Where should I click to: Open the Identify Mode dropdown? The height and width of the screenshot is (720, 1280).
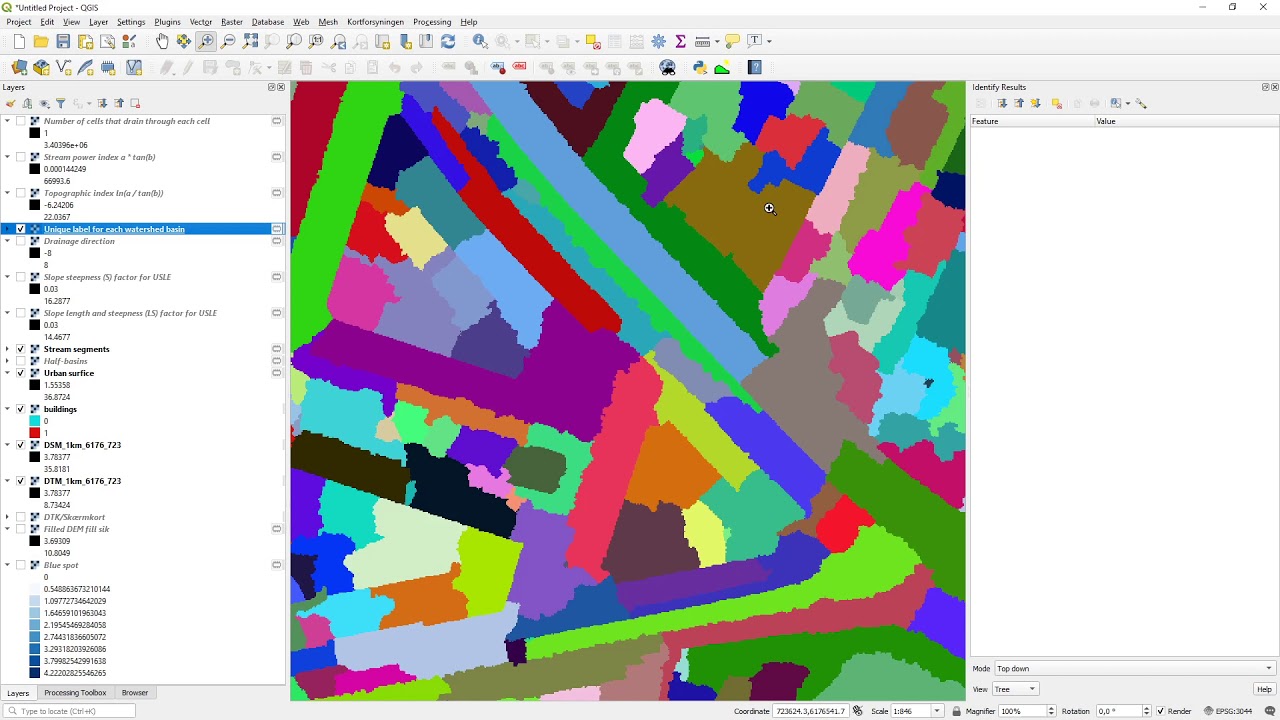[1135, 669]
